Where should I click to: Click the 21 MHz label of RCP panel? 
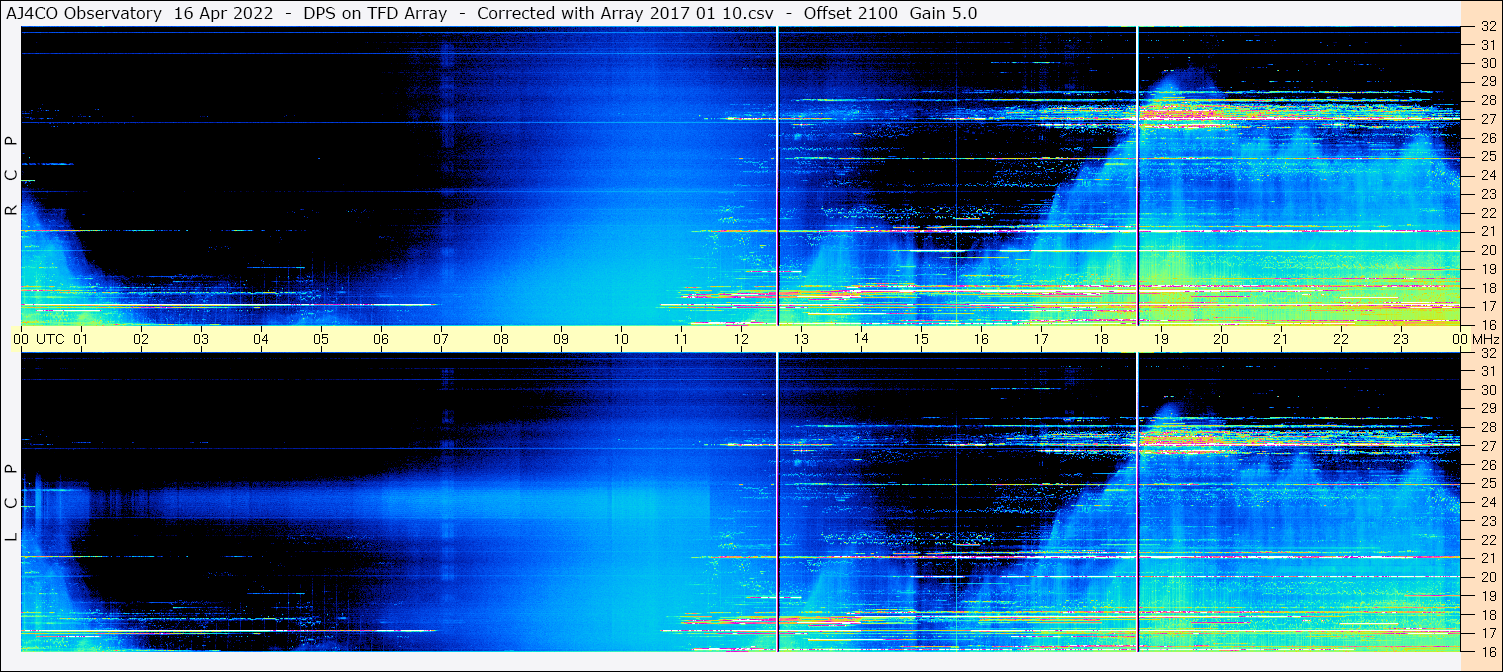pyautogui.click(x=1488, y=232)
